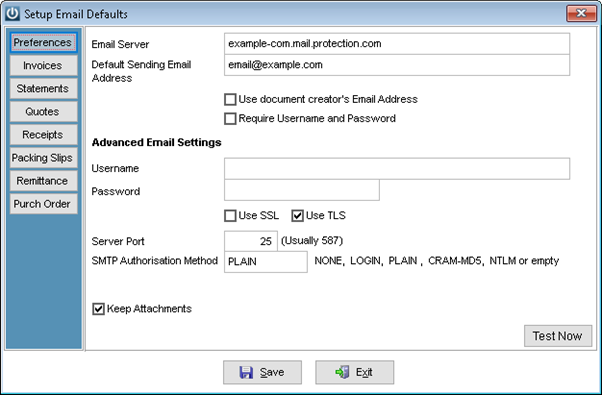
Task: Open Packing Slips settings
Action: pos(43,158)
